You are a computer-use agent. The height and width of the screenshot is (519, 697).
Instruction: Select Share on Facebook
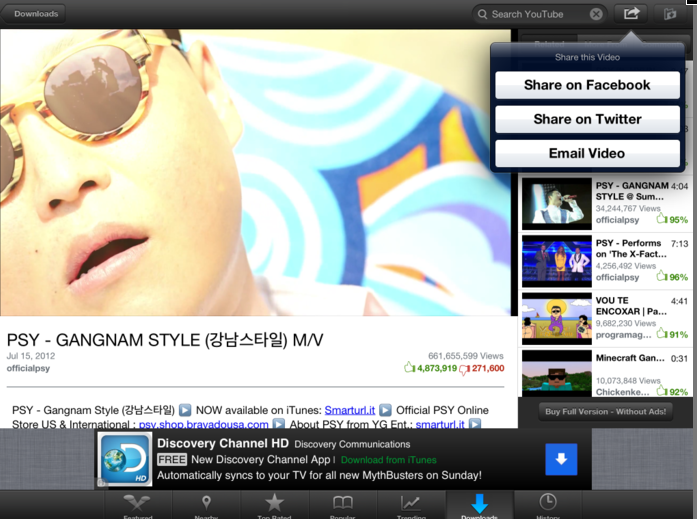[x=587, y=85]
